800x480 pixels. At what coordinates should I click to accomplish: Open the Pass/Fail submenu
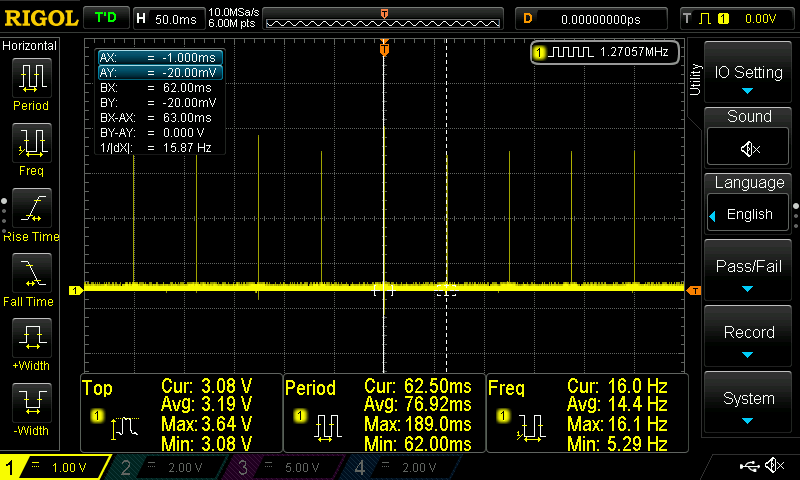click(749, 273)
